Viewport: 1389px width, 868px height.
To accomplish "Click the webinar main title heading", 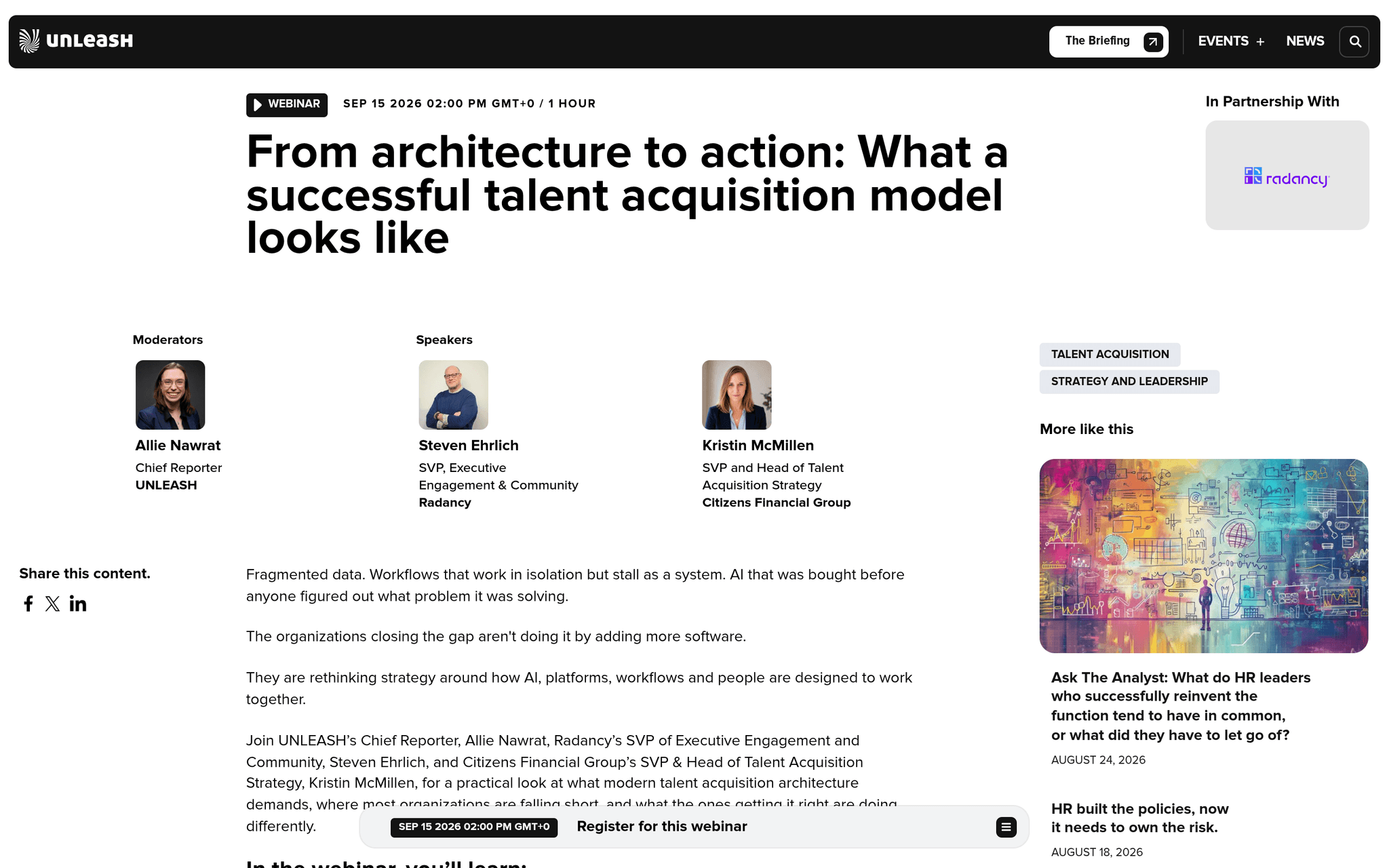I will click(627, 195).
